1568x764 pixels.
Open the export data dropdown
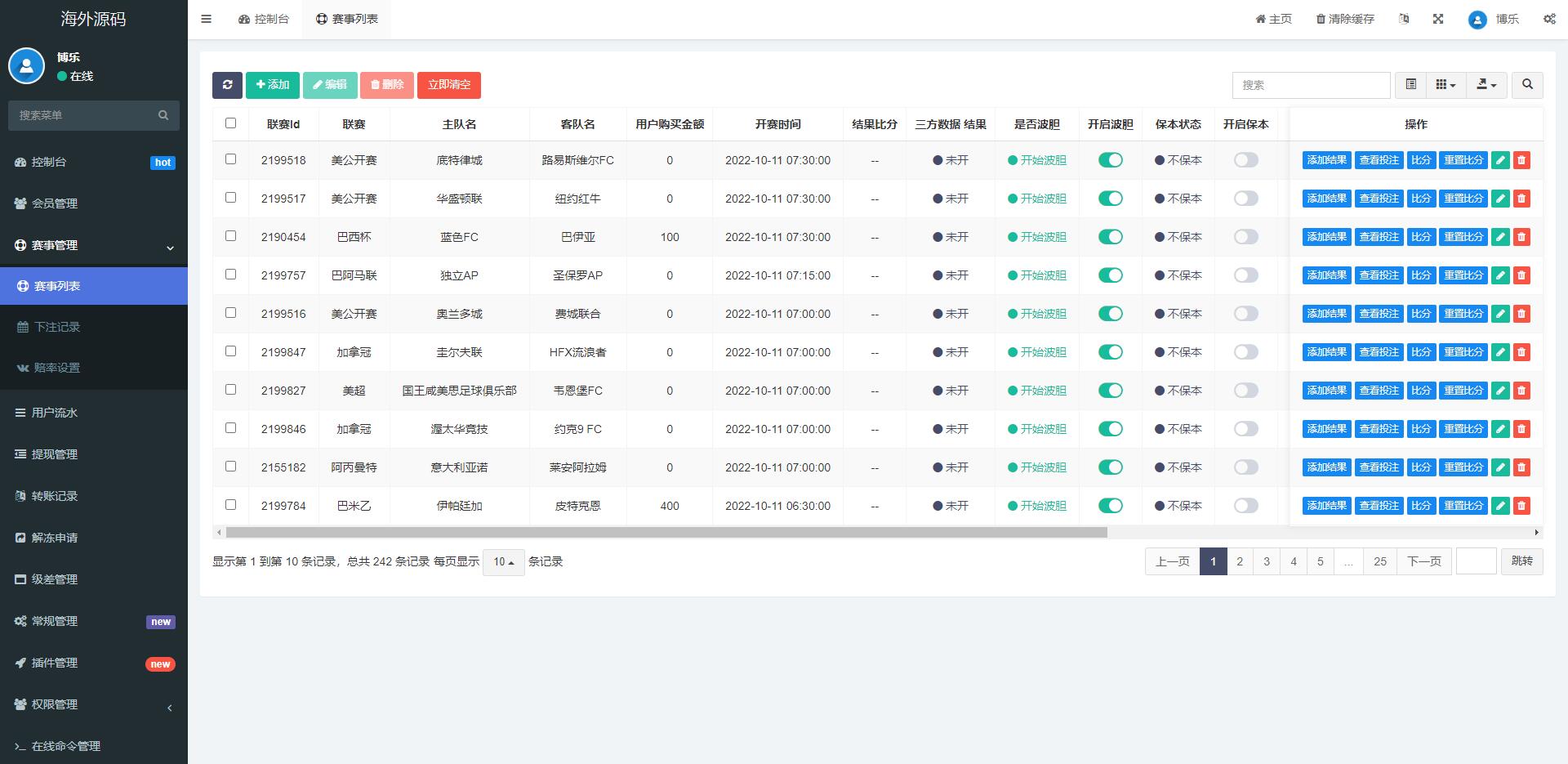(1486, 85)
